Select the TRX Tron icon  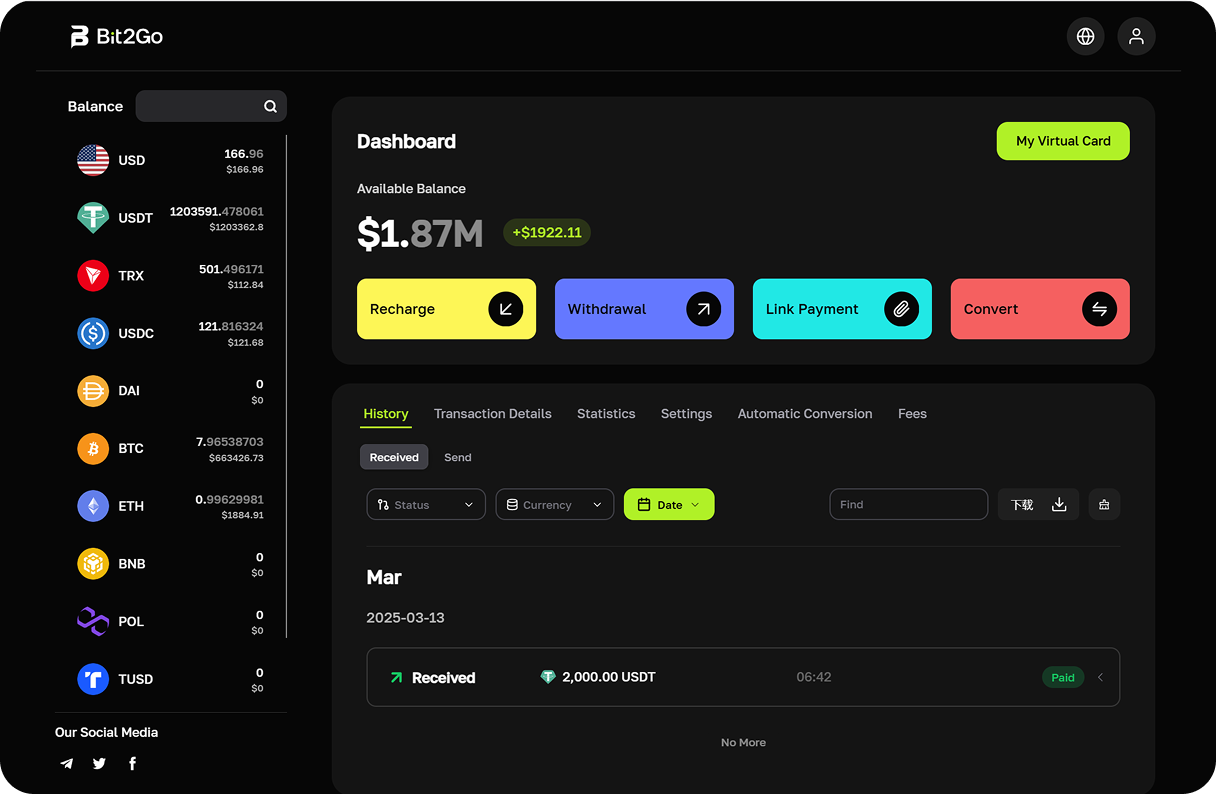(93, 275)
